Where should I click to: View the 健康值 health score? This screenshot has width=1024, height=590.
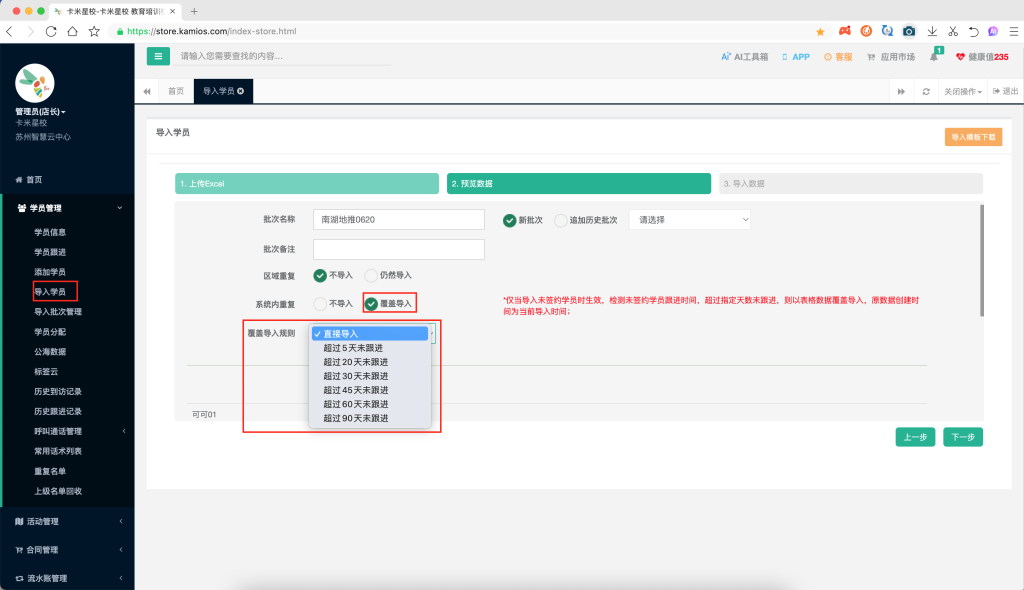pyautogui.click(x=982, y=57)
